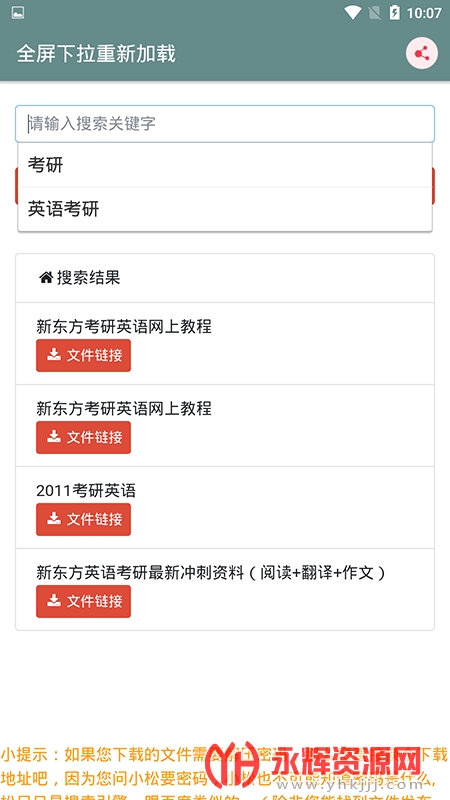This screenshot has width=450, height=800.
Task: Tap the 搜索结果 panel header
Action: (x=225, y=278)
